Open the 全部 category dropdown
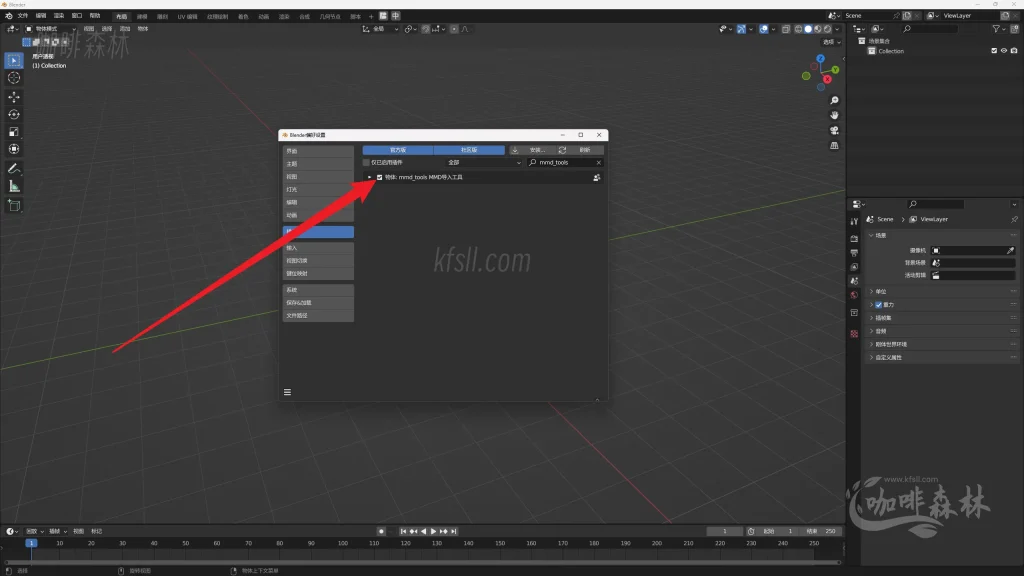1024x576 pixels. pyautogui.click(x=484, y=162)
